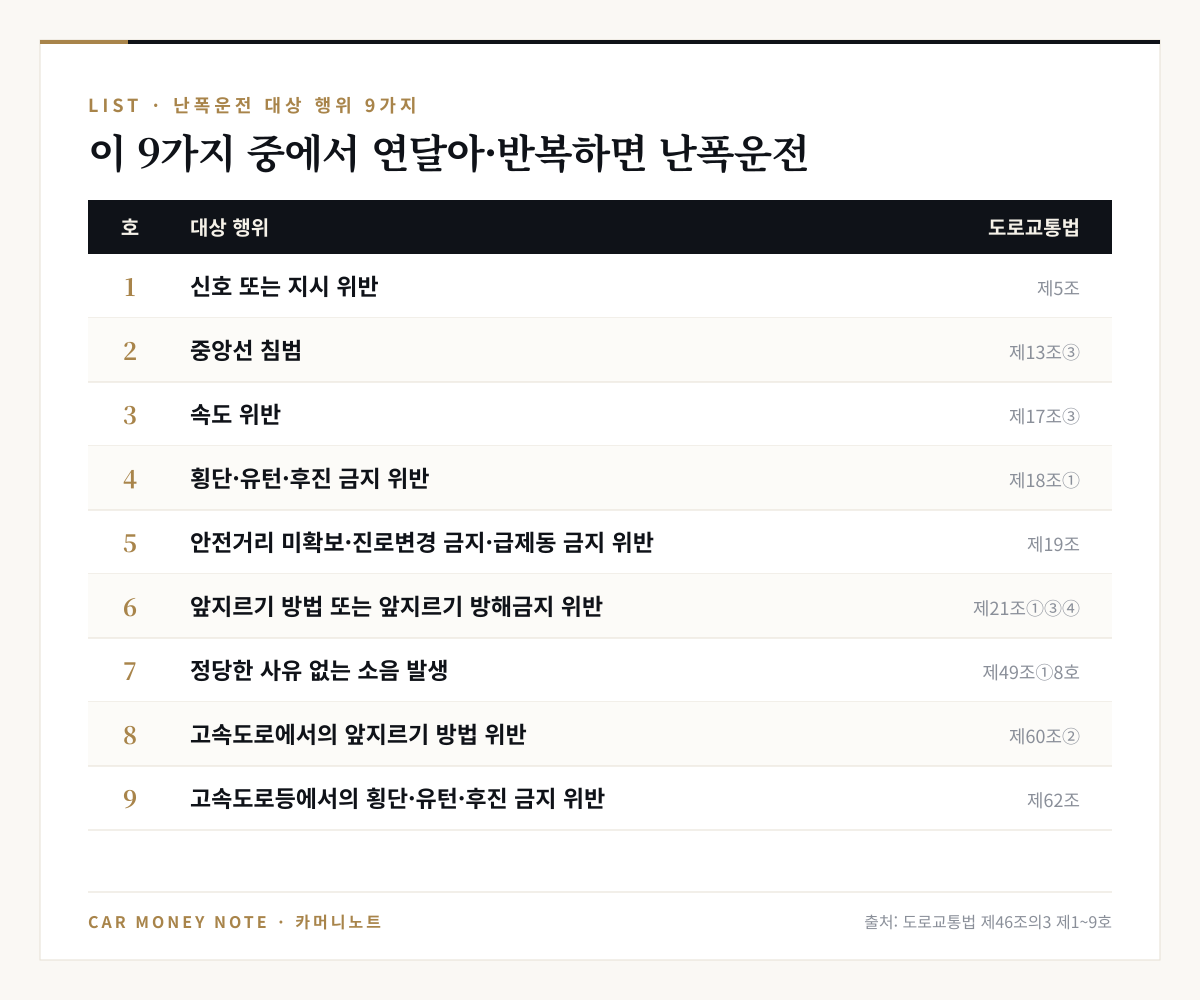Click the law reference '제19조'

(1053, 544)
